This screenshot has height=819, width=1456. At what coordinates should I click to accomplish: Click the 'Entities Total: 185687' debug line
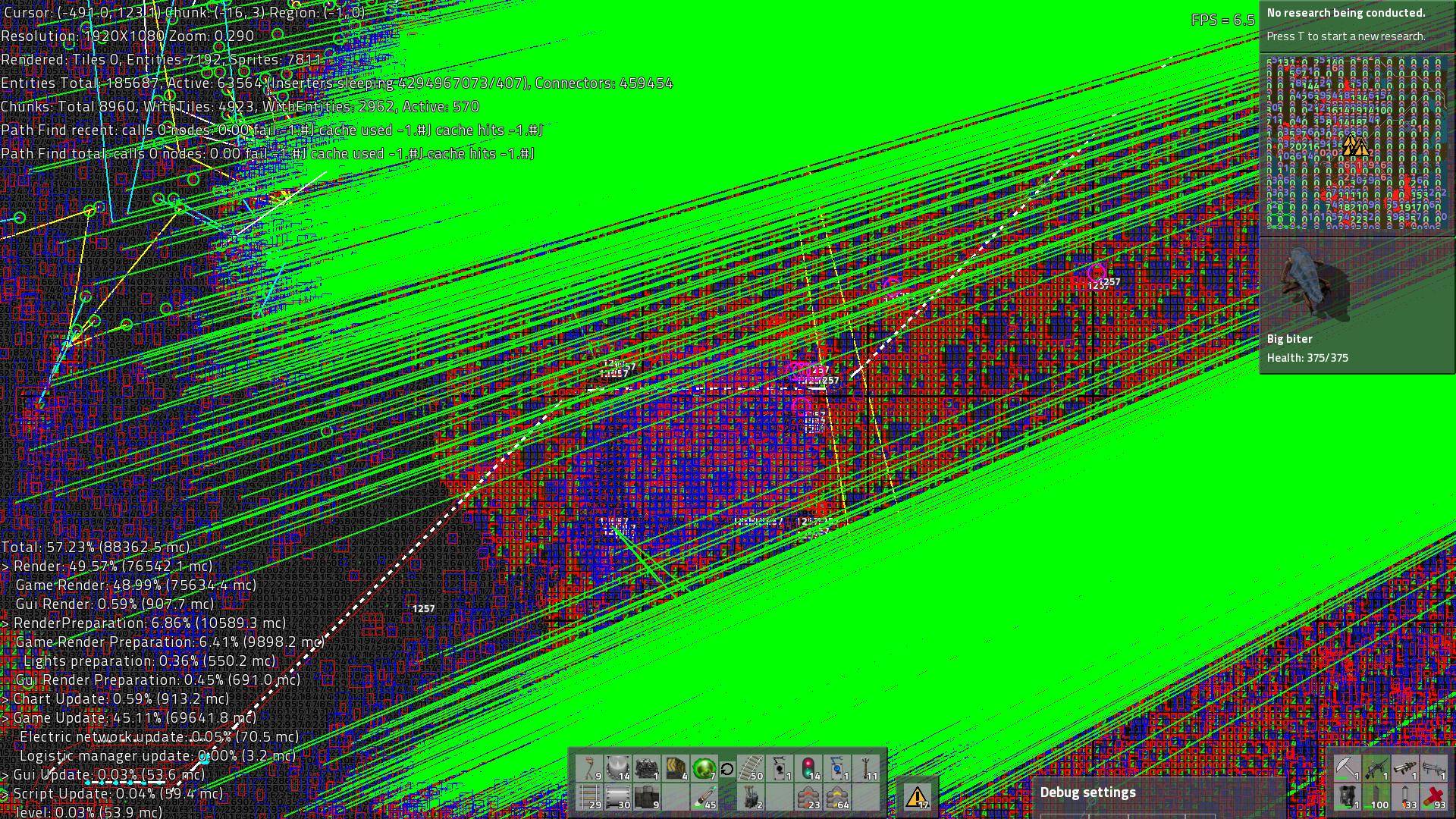(x=337, y=83)
